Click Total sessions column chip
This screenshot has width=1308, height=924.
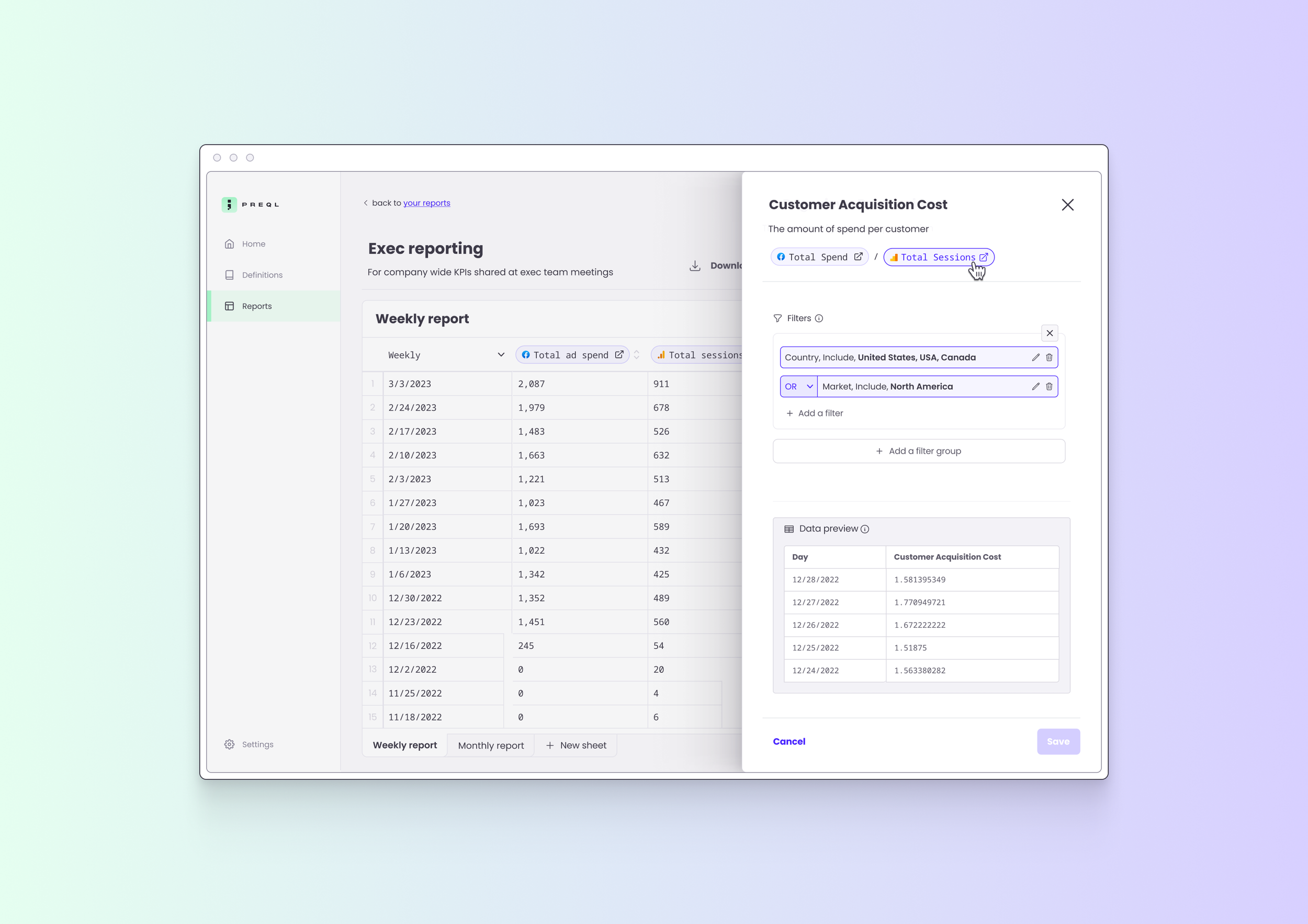pos(698,355)
